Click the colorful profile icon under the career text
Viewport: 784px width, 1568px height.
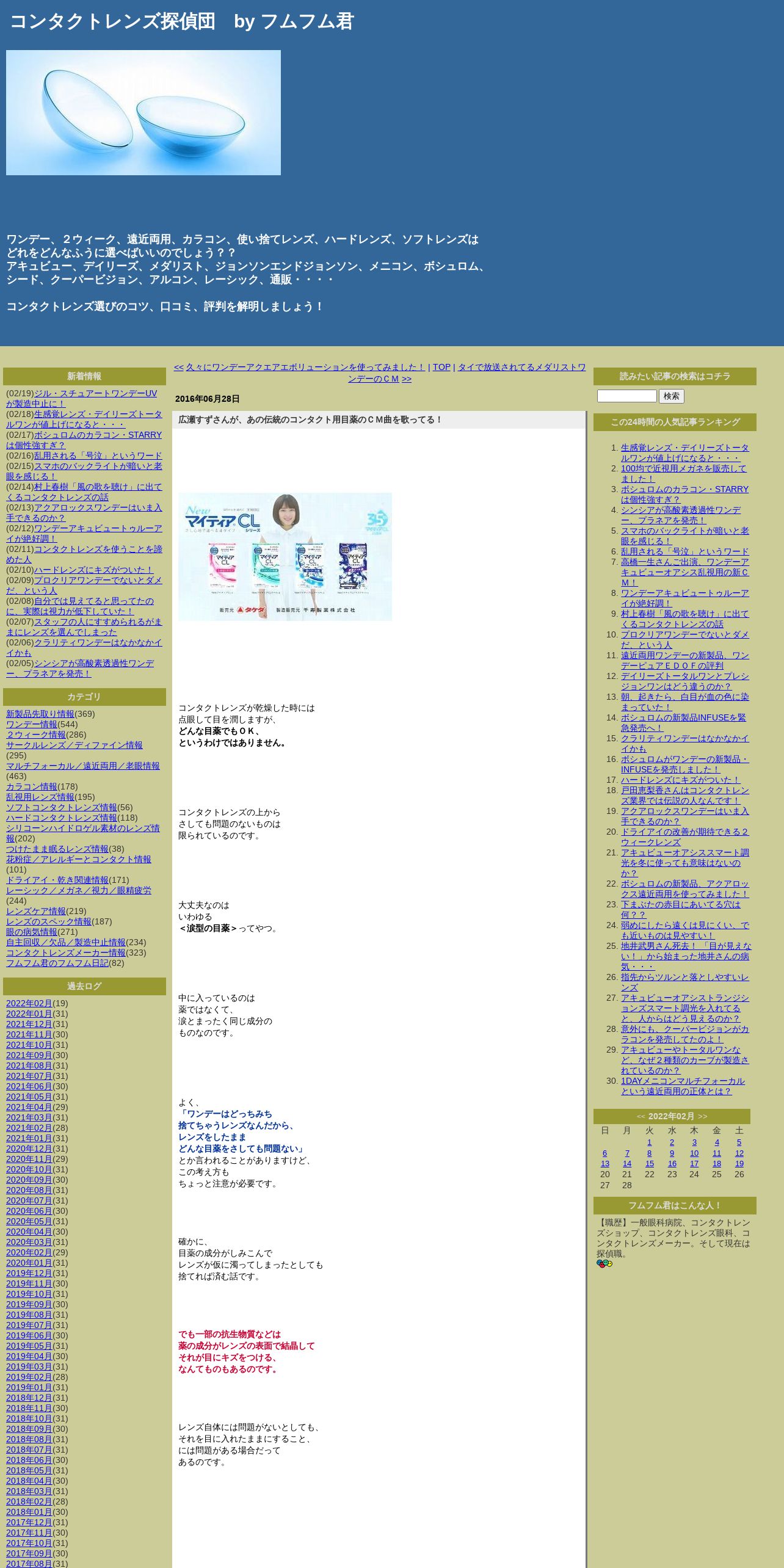pos(604,1263)
